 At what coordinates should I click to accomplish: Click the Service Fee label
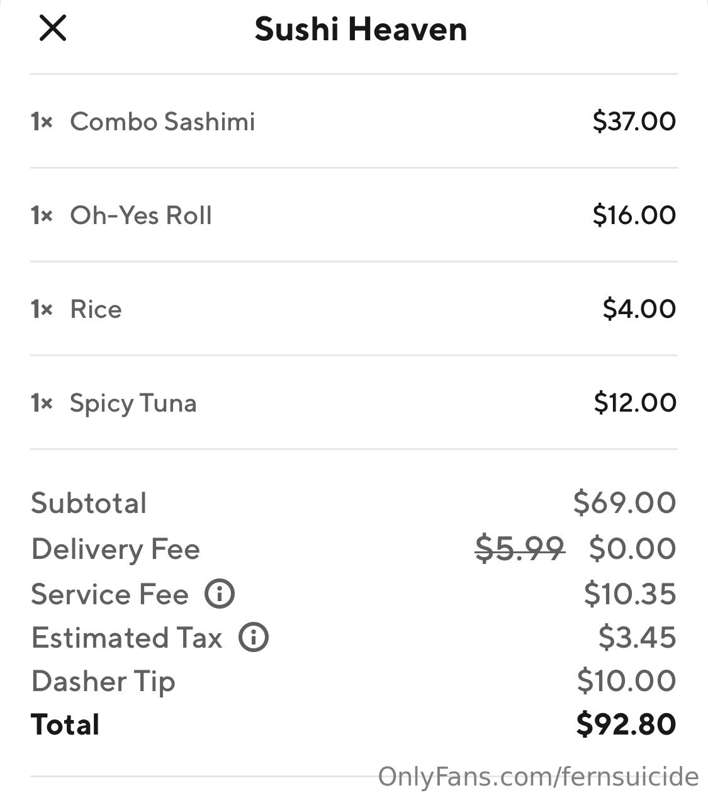(110, 594)
